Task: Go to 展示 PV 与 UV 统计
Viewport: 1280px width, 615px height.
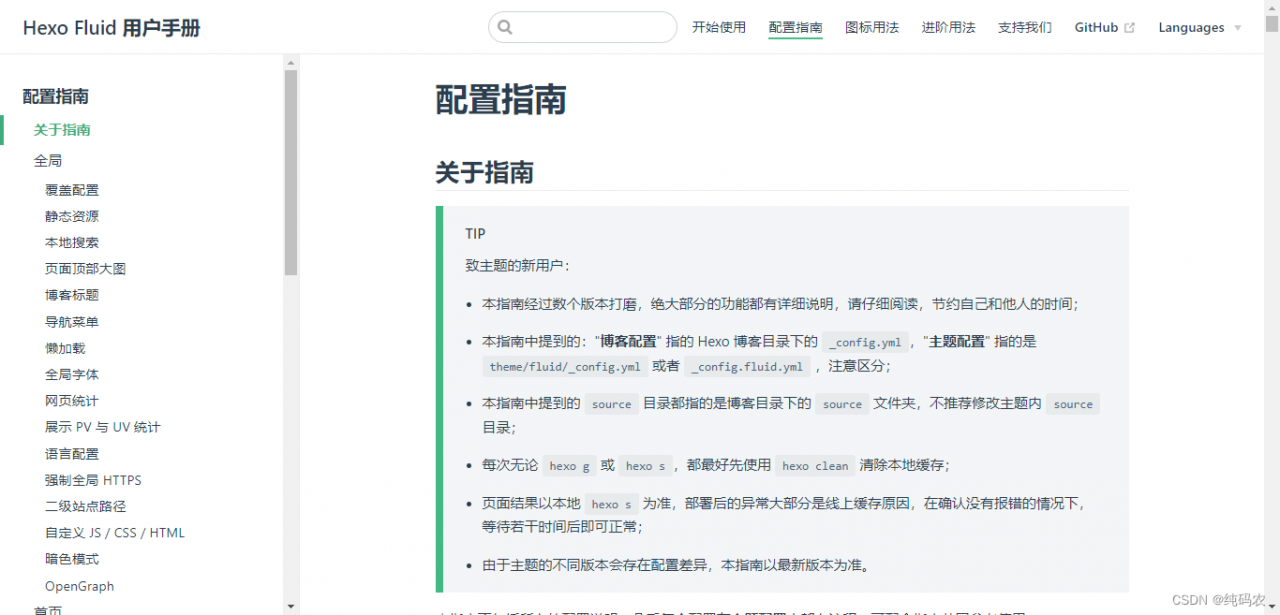Action: pos(102,427)
